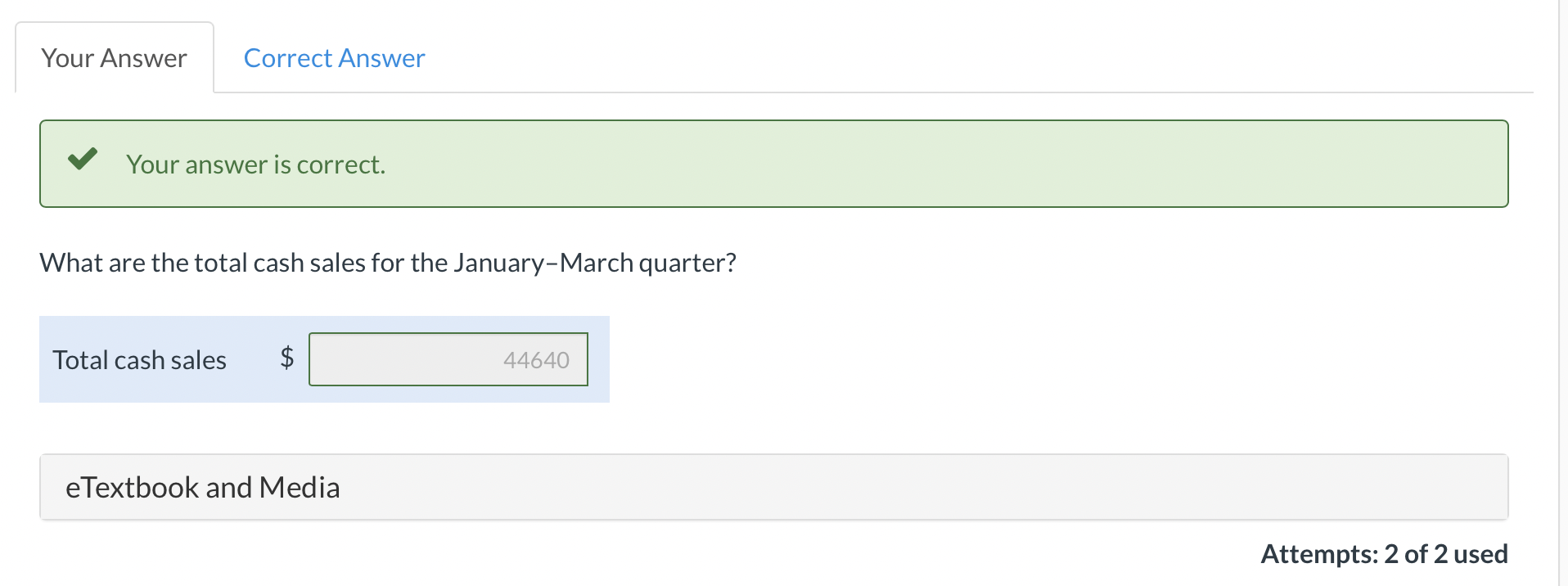Click the checkmark in the feedback banner
The image size is (1568, 586).
tap(82, 160)
